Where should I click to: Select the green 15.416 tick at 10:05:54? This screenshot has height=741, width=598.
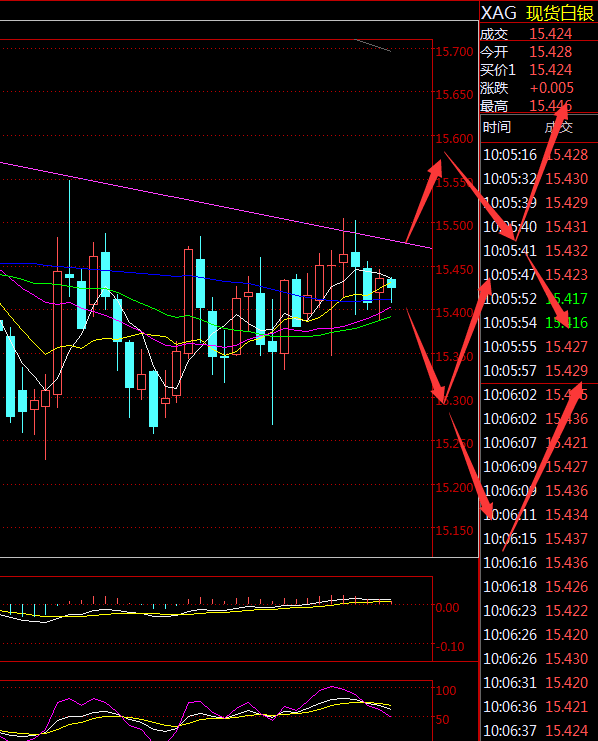[566, 323]
